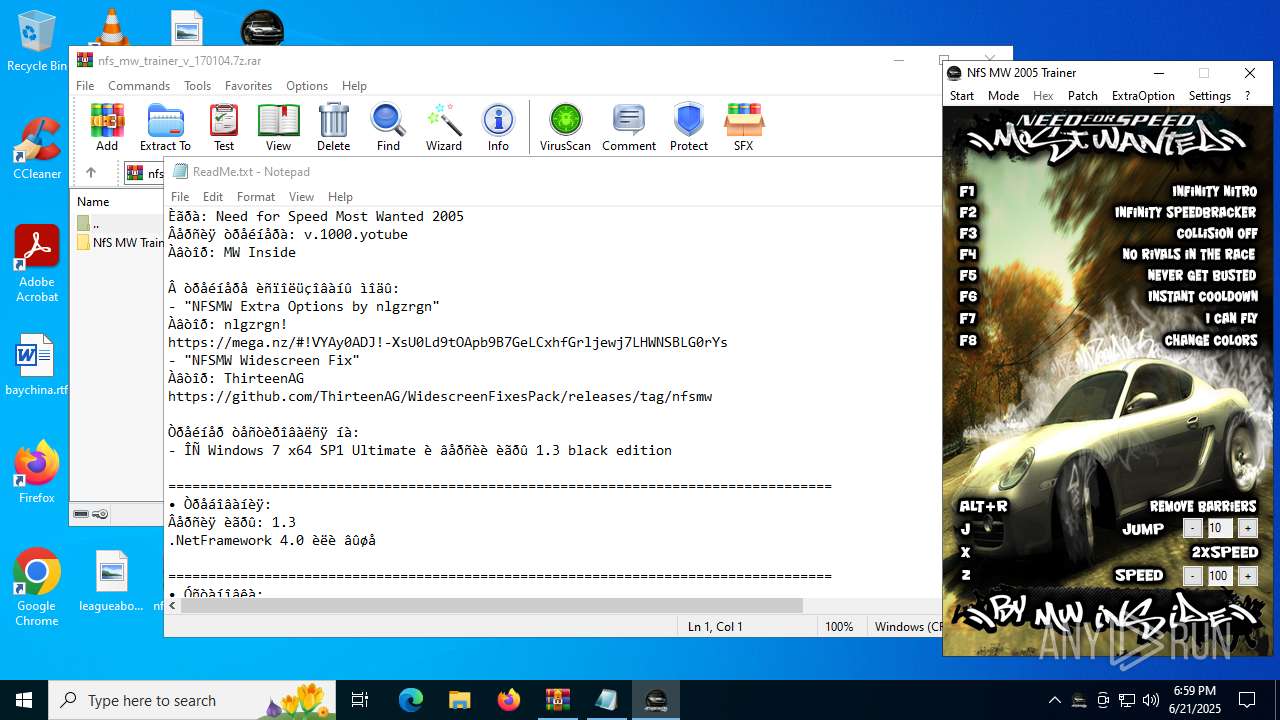1280x720 pixels.
Task: Open Notepad View menu
Action: (301, 197)
